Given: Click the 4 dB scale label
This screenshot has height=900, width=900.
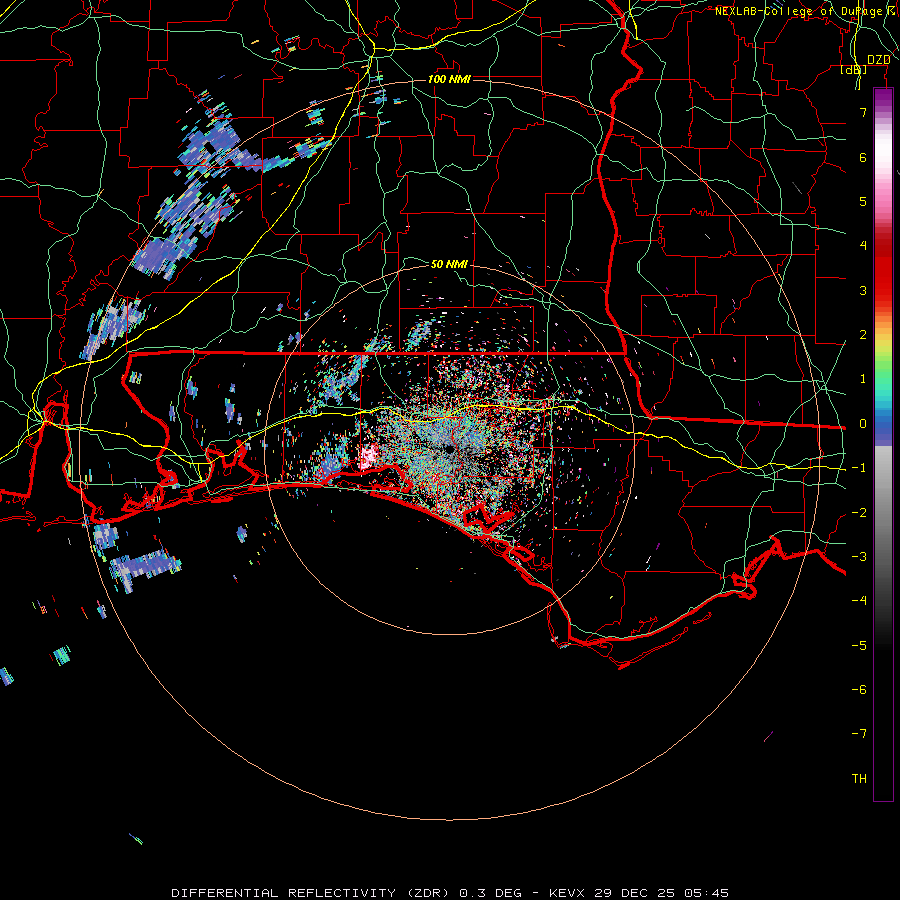Looking at the screenshot, I should (863, 246).
